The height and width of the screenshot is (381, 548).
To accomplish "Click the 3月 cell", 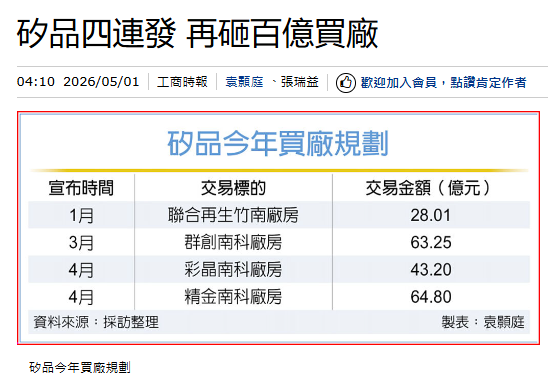I will [x=81, y=242].
